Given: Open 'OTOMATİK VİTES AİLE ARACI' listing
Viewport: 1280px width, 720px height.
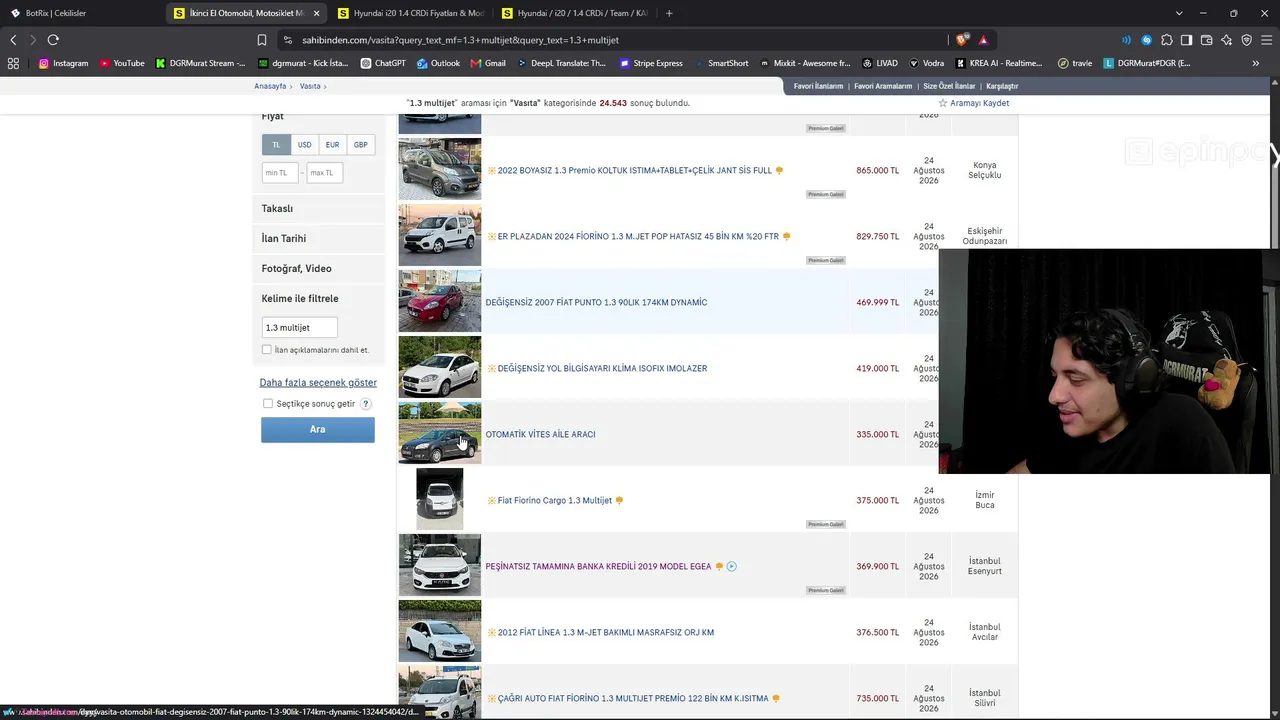Looking at the screenshot, I should point(540,434).
